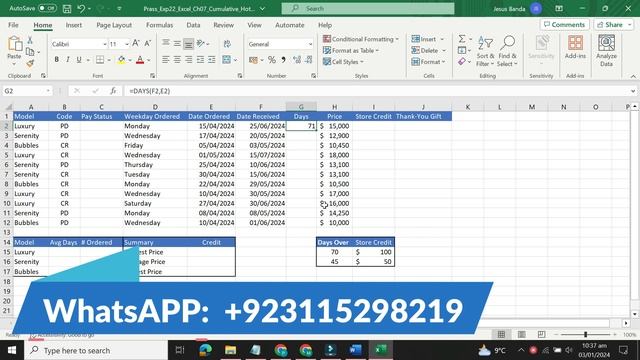Center text horizontally

pos(177,60)
